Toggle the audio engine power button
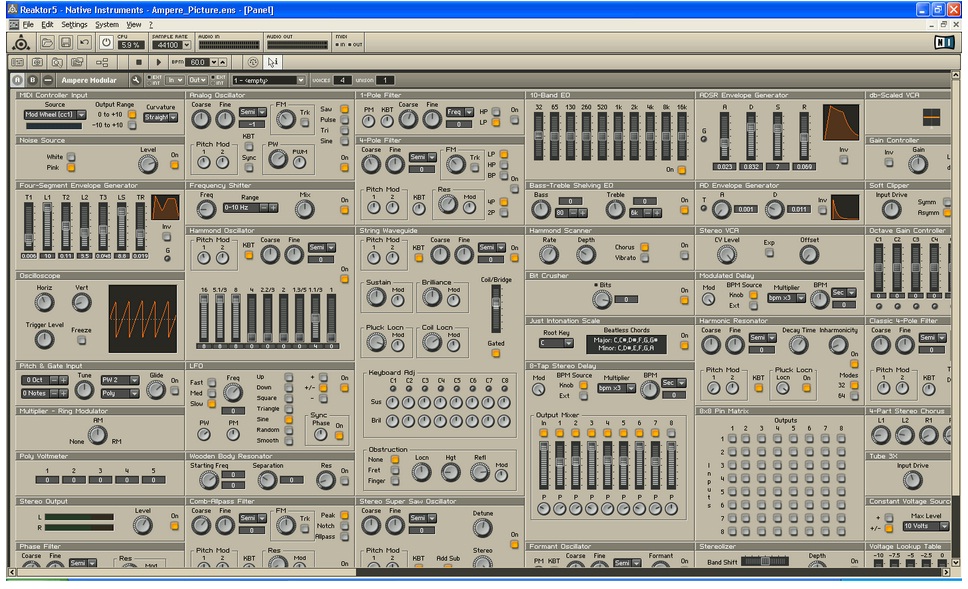The height and width of the screenshot is (589, 968). [106, 43]
